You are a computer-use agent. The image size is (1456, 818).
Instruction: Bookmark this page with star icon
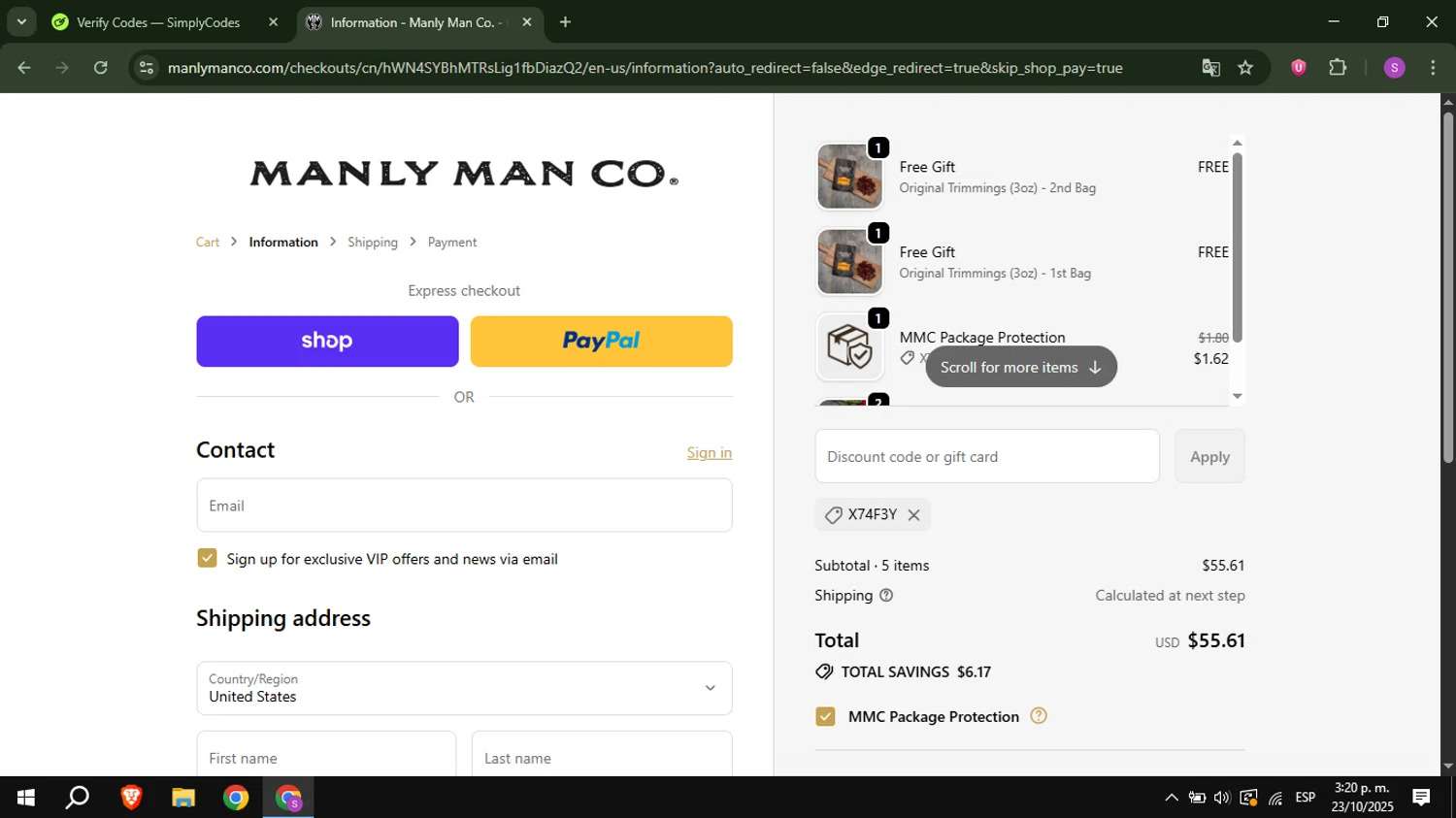coord(1245,68)
